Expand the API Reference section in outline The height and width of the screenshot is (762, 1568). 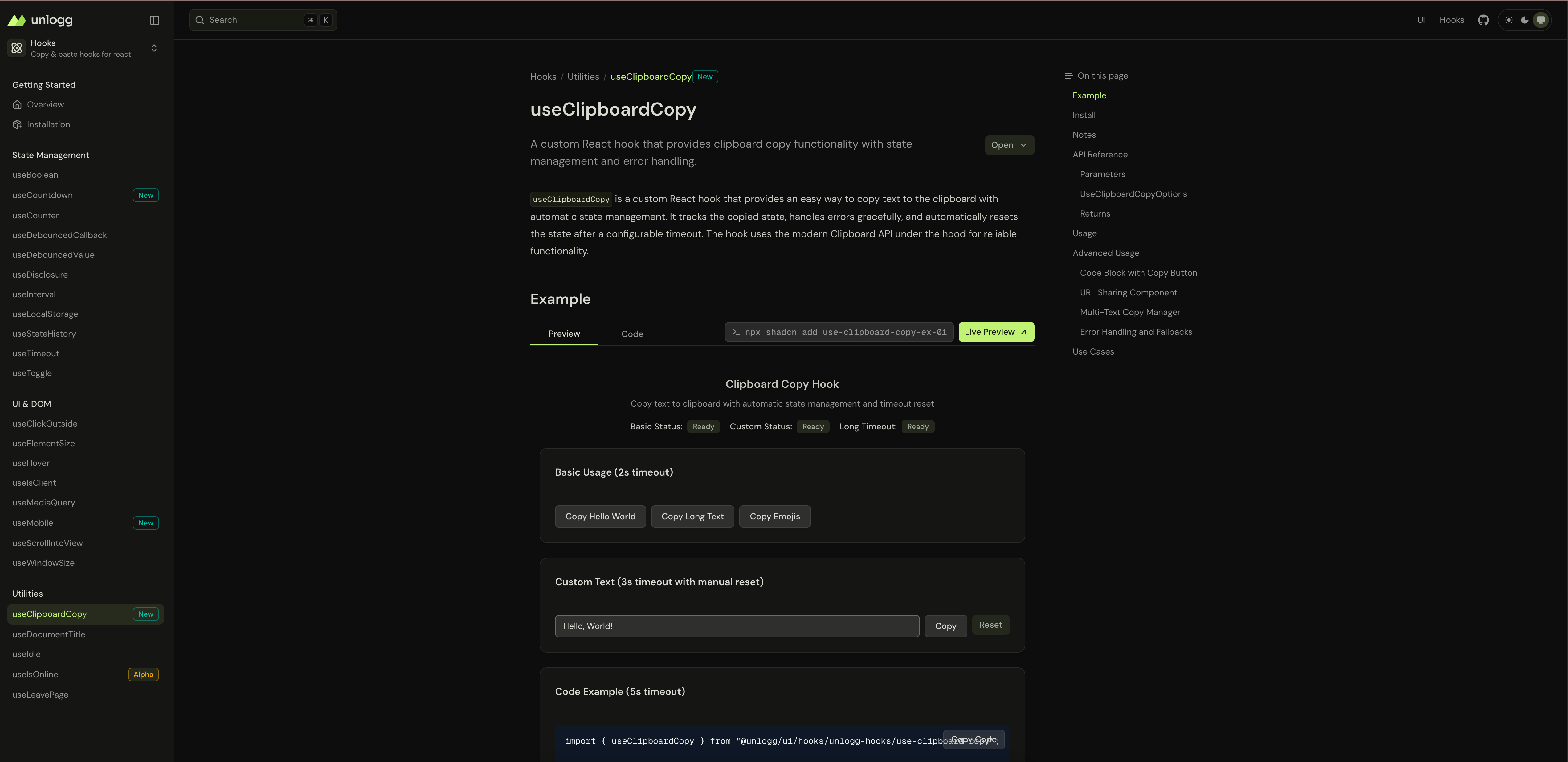(1100, 154)
